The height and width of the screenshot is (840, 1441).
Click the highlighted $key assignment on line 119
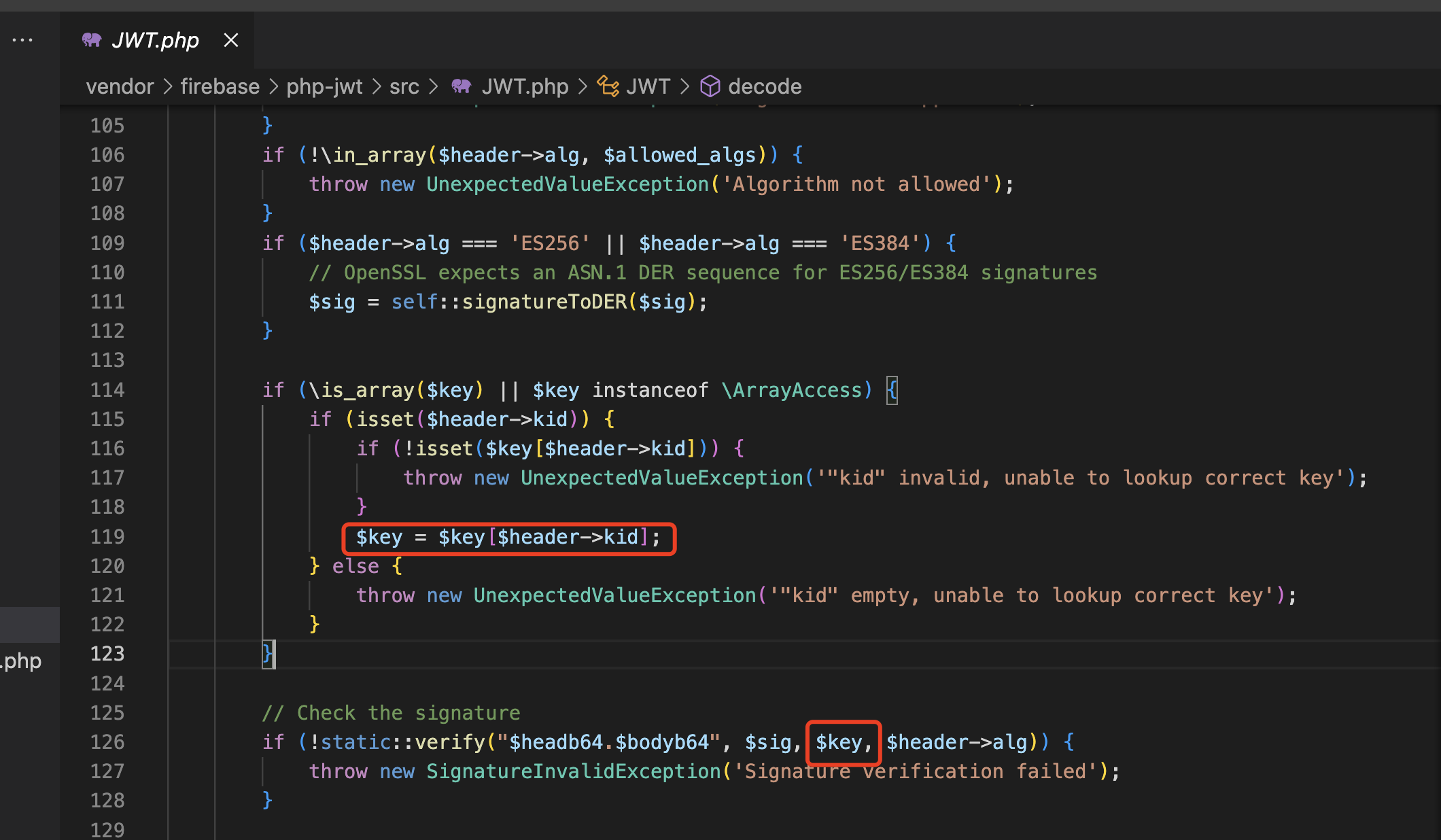point(508,538)
